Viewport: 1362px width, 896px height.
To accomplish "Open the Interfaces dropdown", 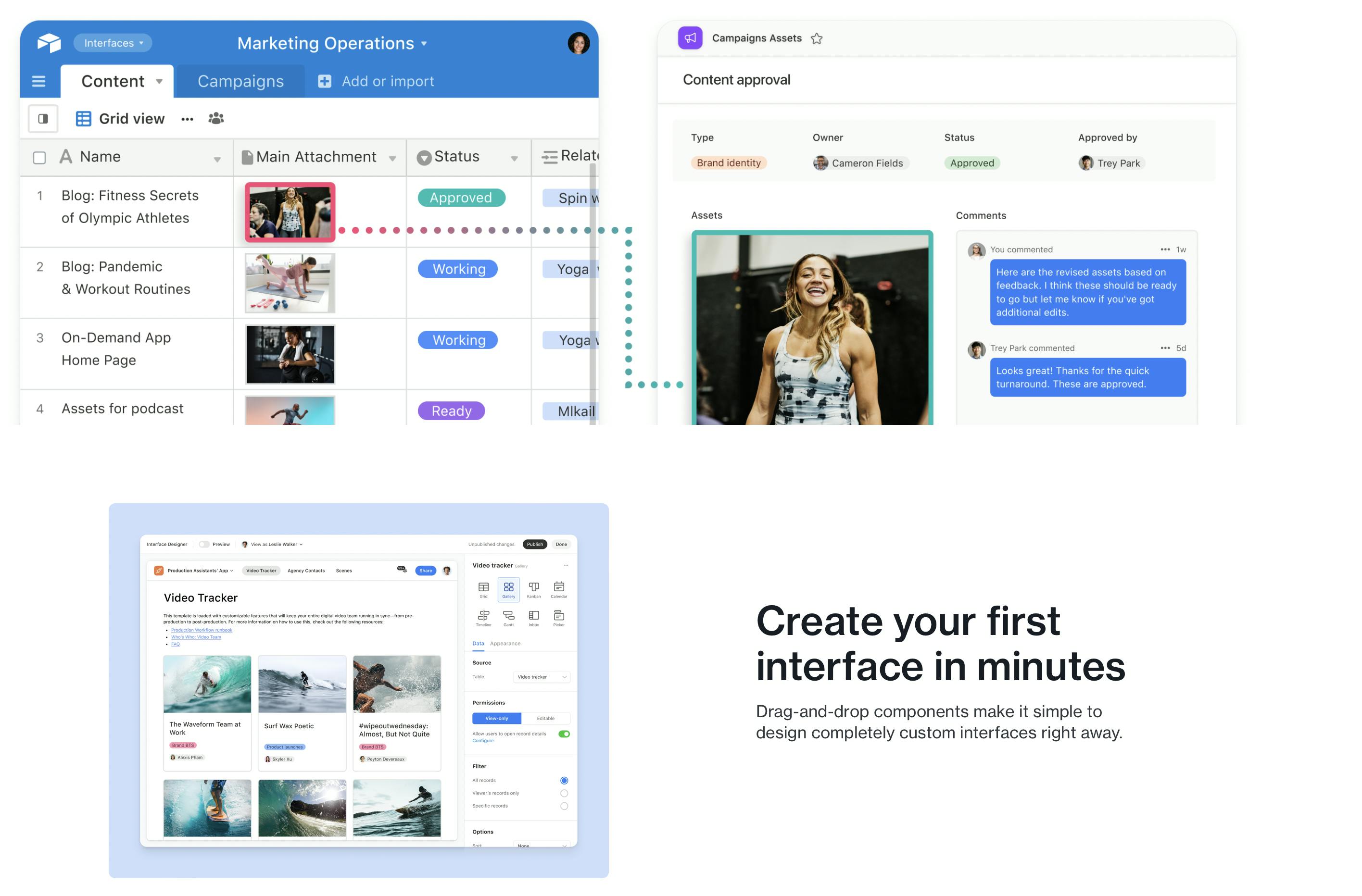I will coord(113,43).
